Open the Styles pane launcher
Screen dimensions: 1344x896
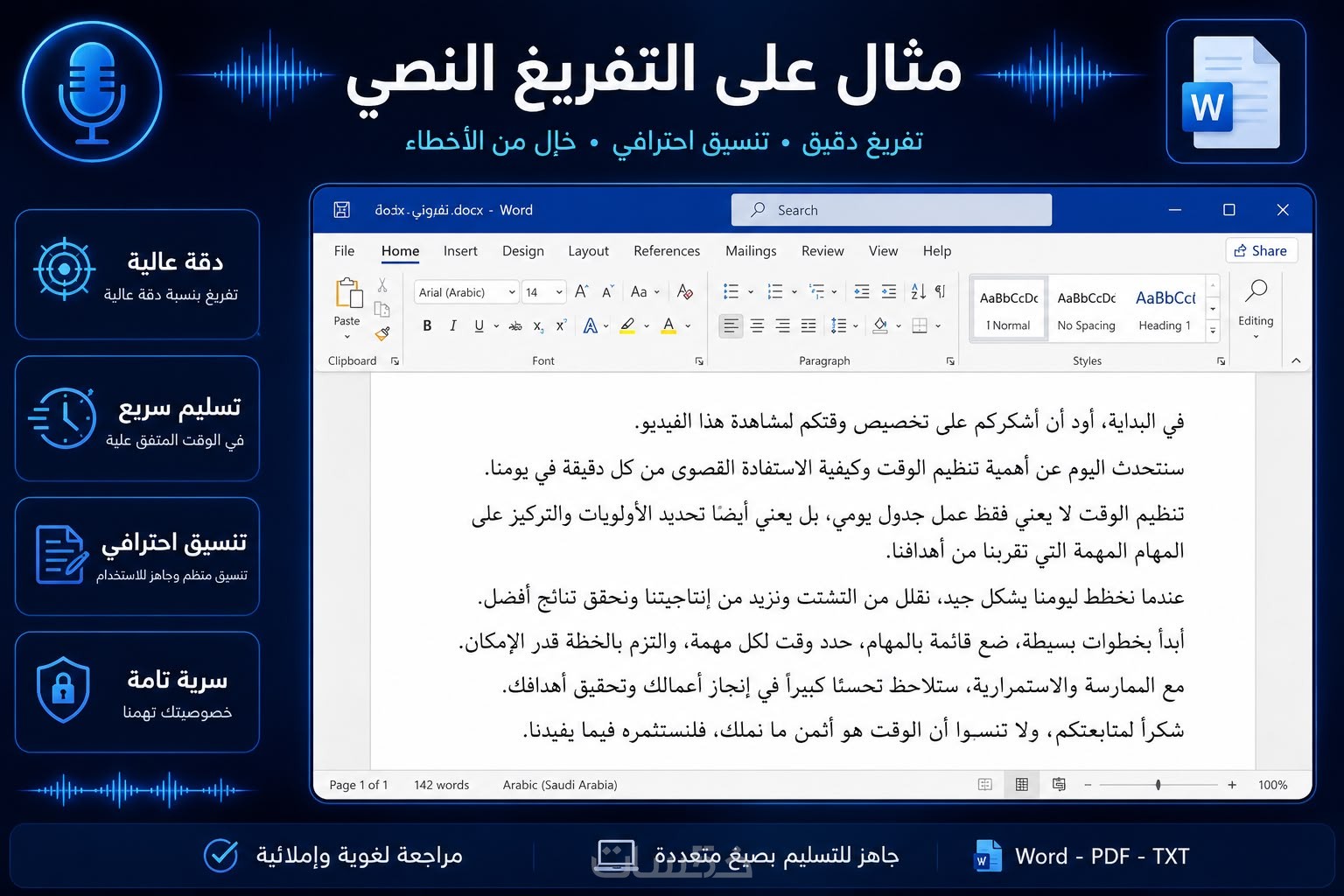tap(1221, 360)
